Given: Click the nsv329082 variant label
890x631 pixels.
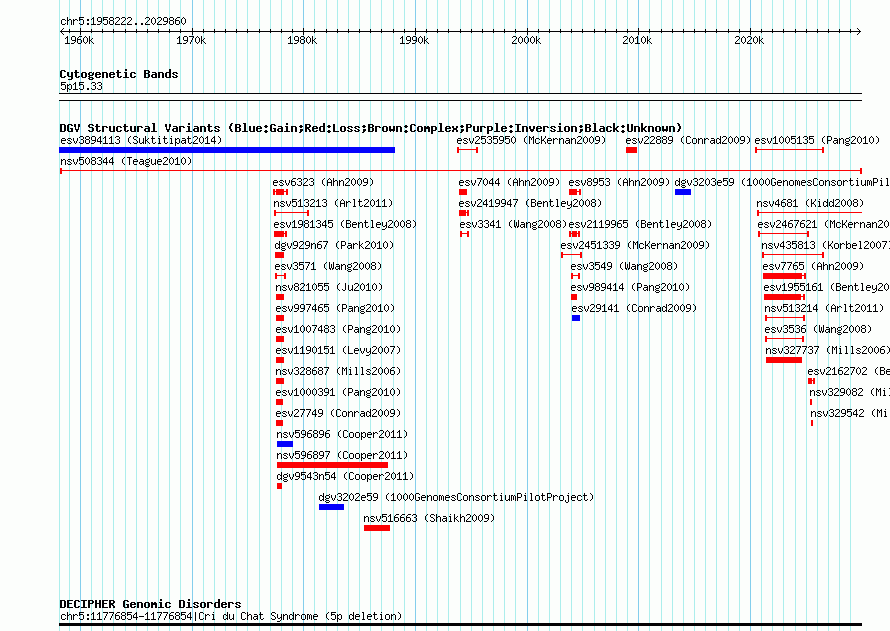Looking at the screenshot, I should [849, 392].
